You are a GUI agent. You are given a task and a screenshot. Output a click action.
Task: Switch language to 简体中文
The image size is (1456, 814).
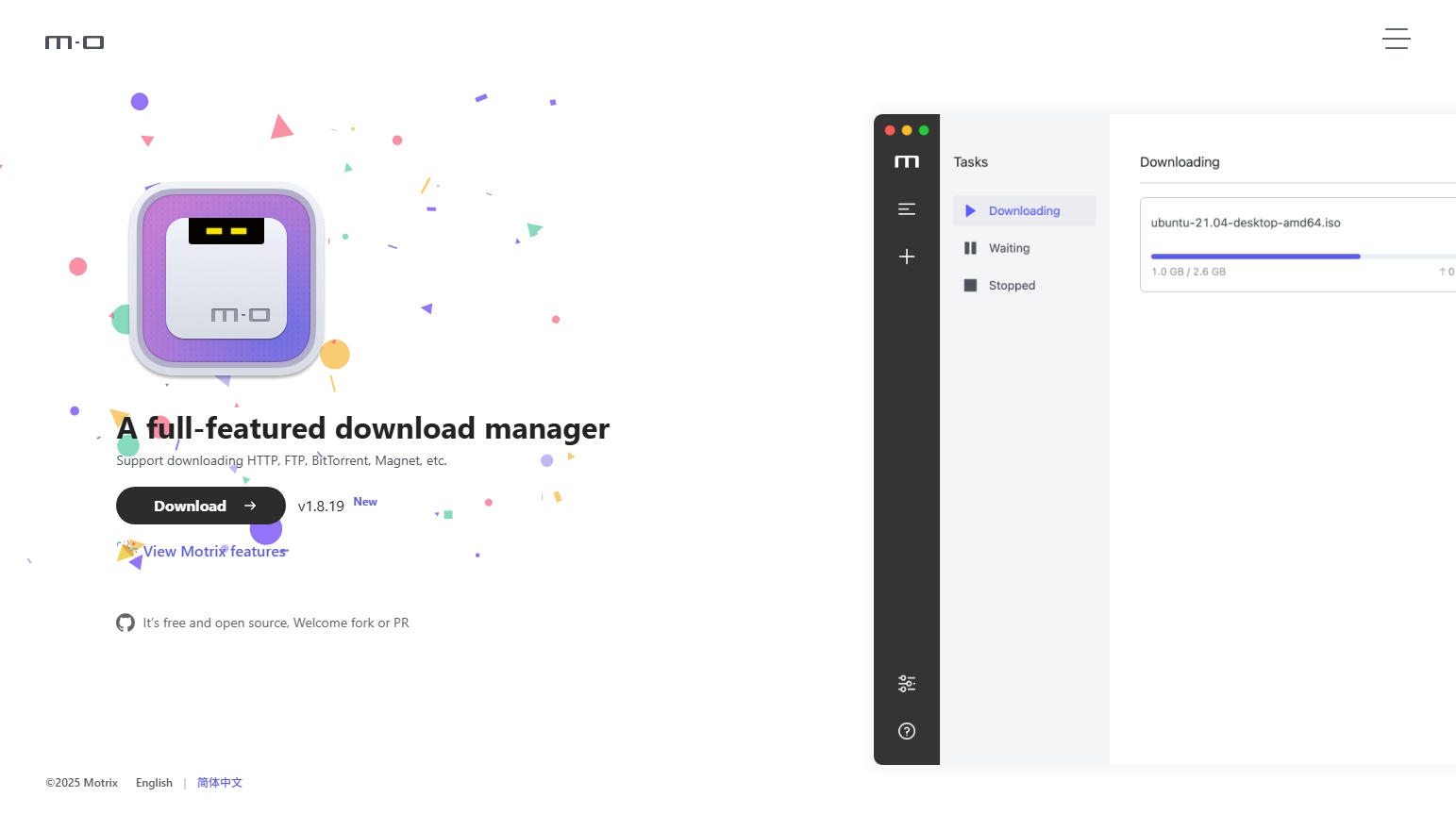[x=219, y=783]
